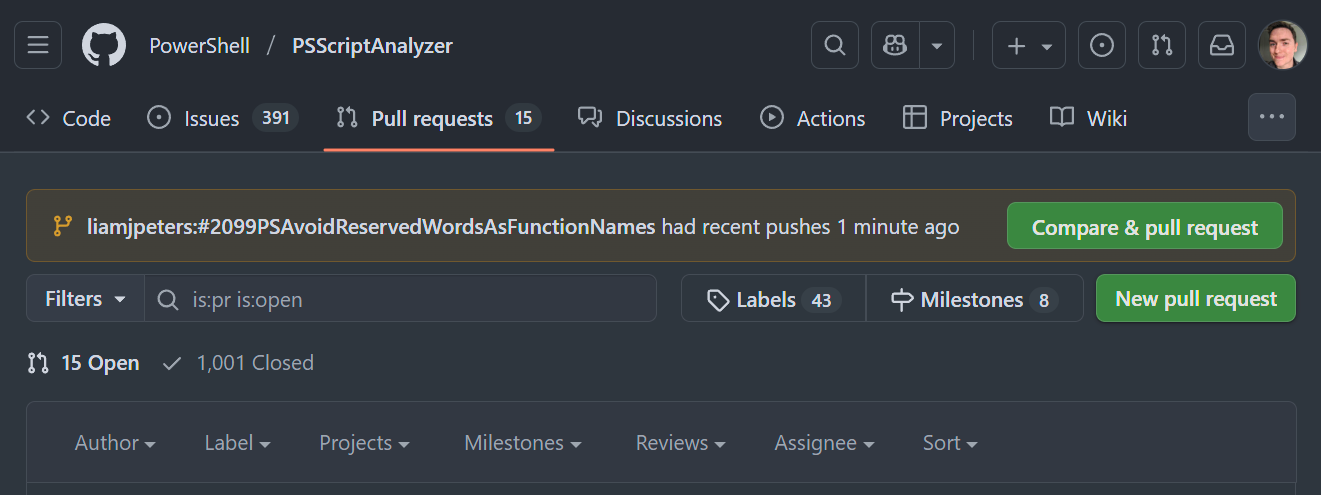
Task: Go to GitHub homepage via Octocat logo
Action: click(x=104, y=46)
